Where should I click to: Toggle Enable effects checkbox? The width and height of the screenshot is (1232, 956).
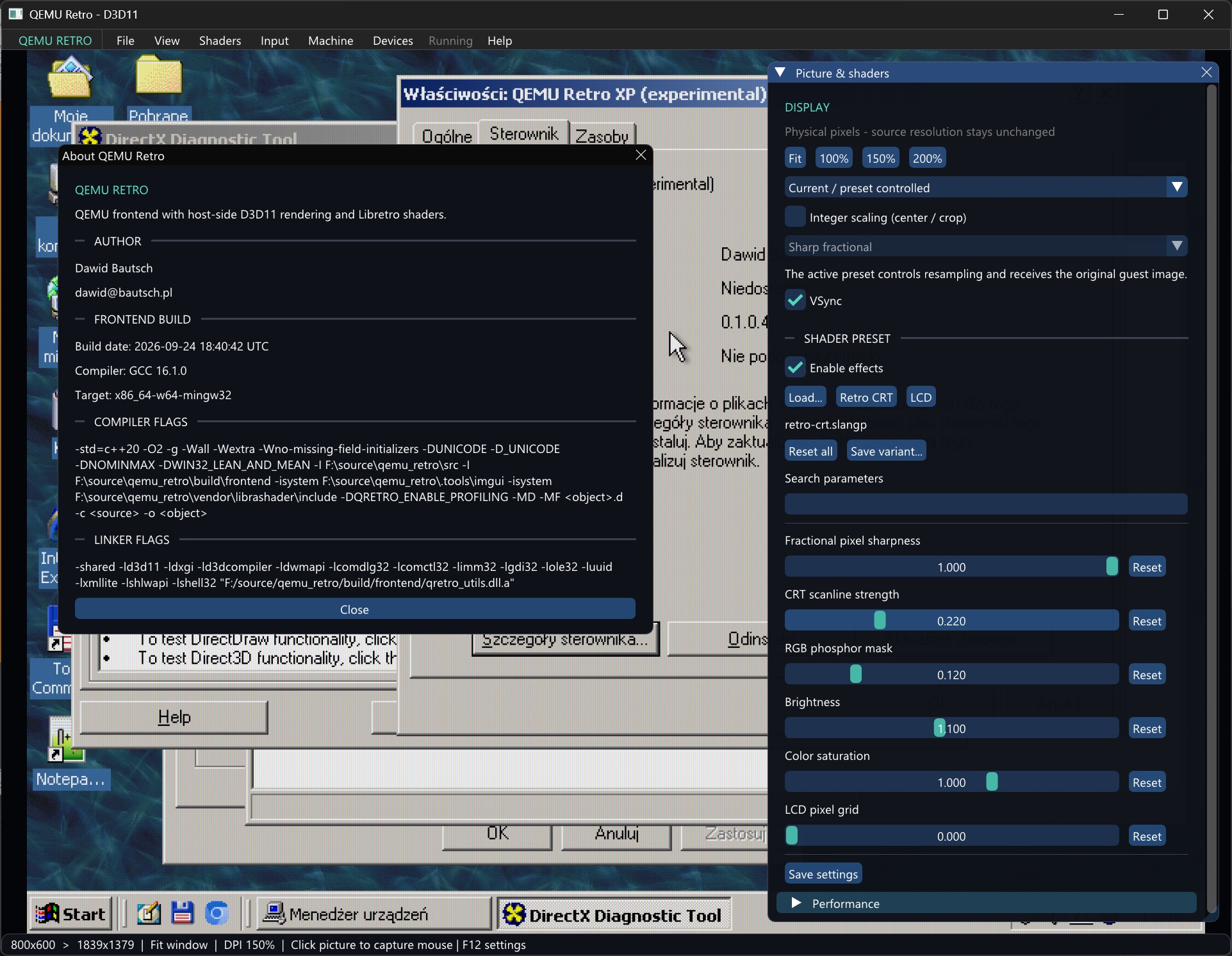pyautogui.click(x=795, y=367)
